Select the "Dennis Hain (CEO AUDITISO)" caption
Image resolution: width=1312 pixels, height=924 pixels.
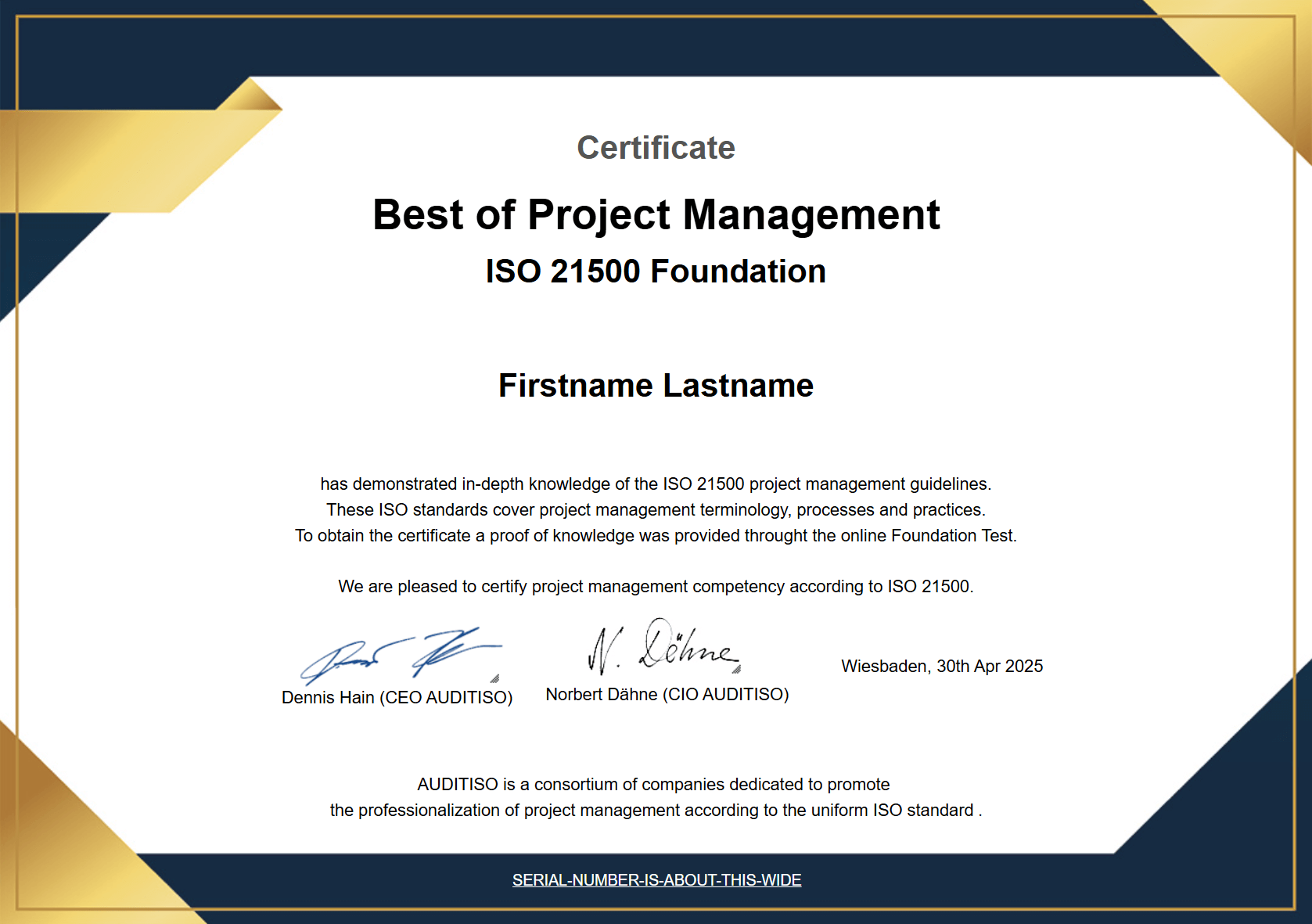(x=397, y=697)
